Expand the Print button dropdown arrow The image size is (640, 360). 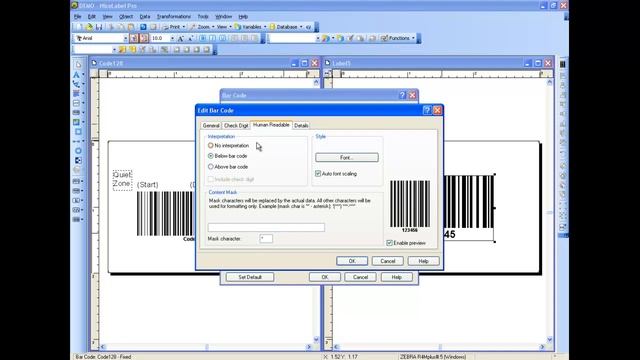(x=184, y=27)
